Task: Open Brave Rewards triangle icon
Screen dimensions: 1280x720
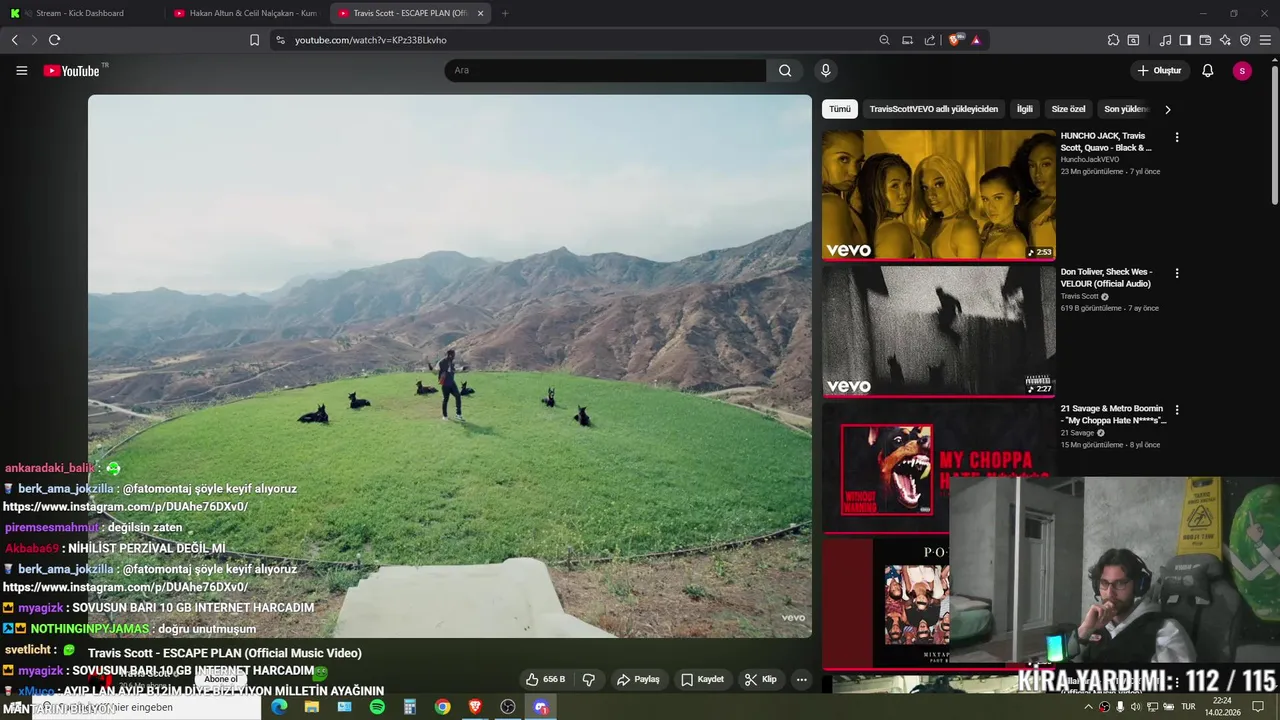Action: pyautogui.click(x=976, y=40)
